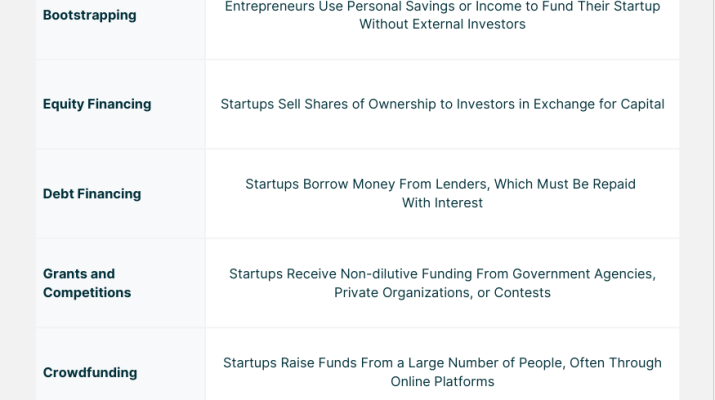Click the word 'Capital' in the Equity description
Screen dimensions: 715x400
point(640,104)
